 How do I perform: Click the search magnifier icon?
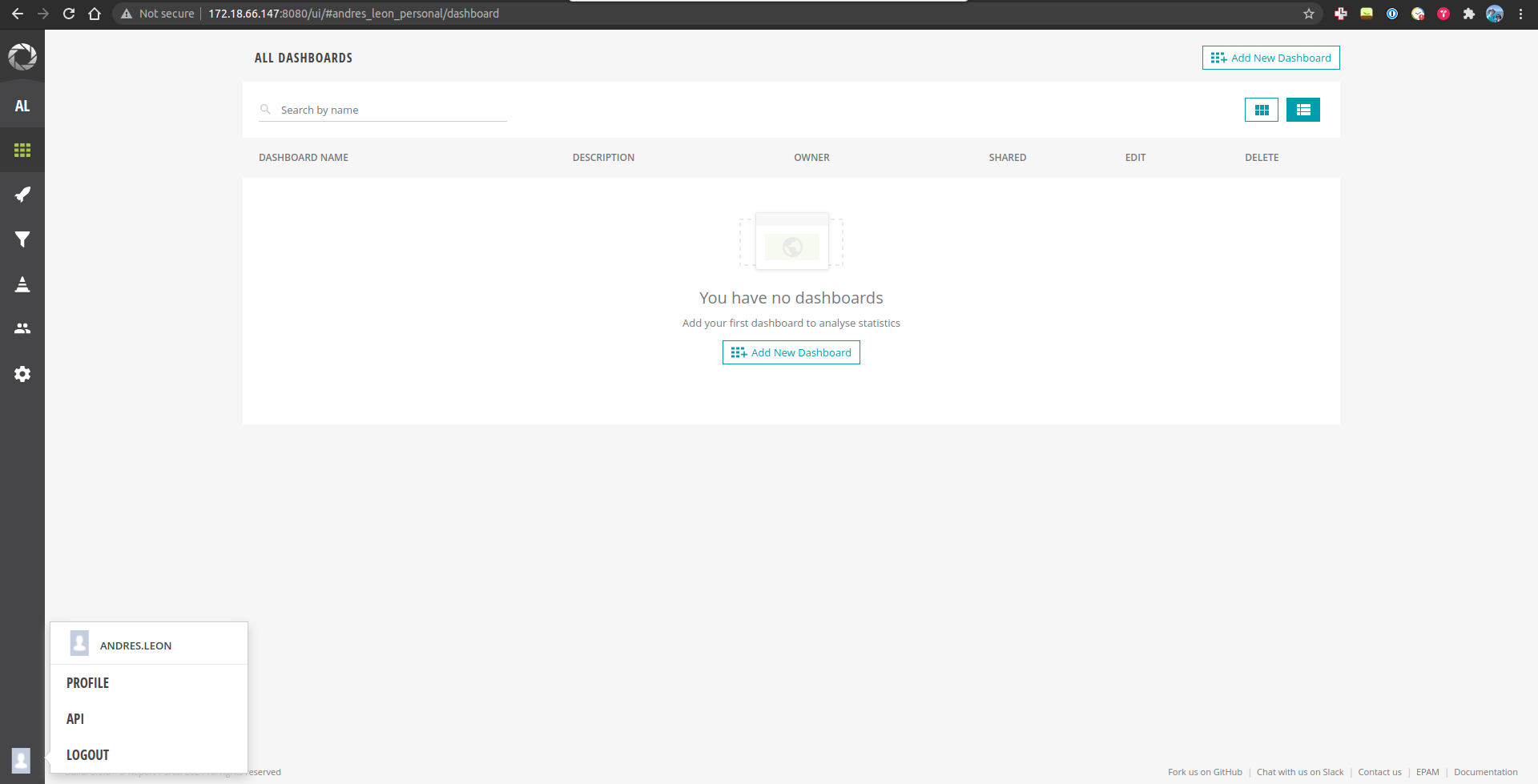[x=265, y=109]
